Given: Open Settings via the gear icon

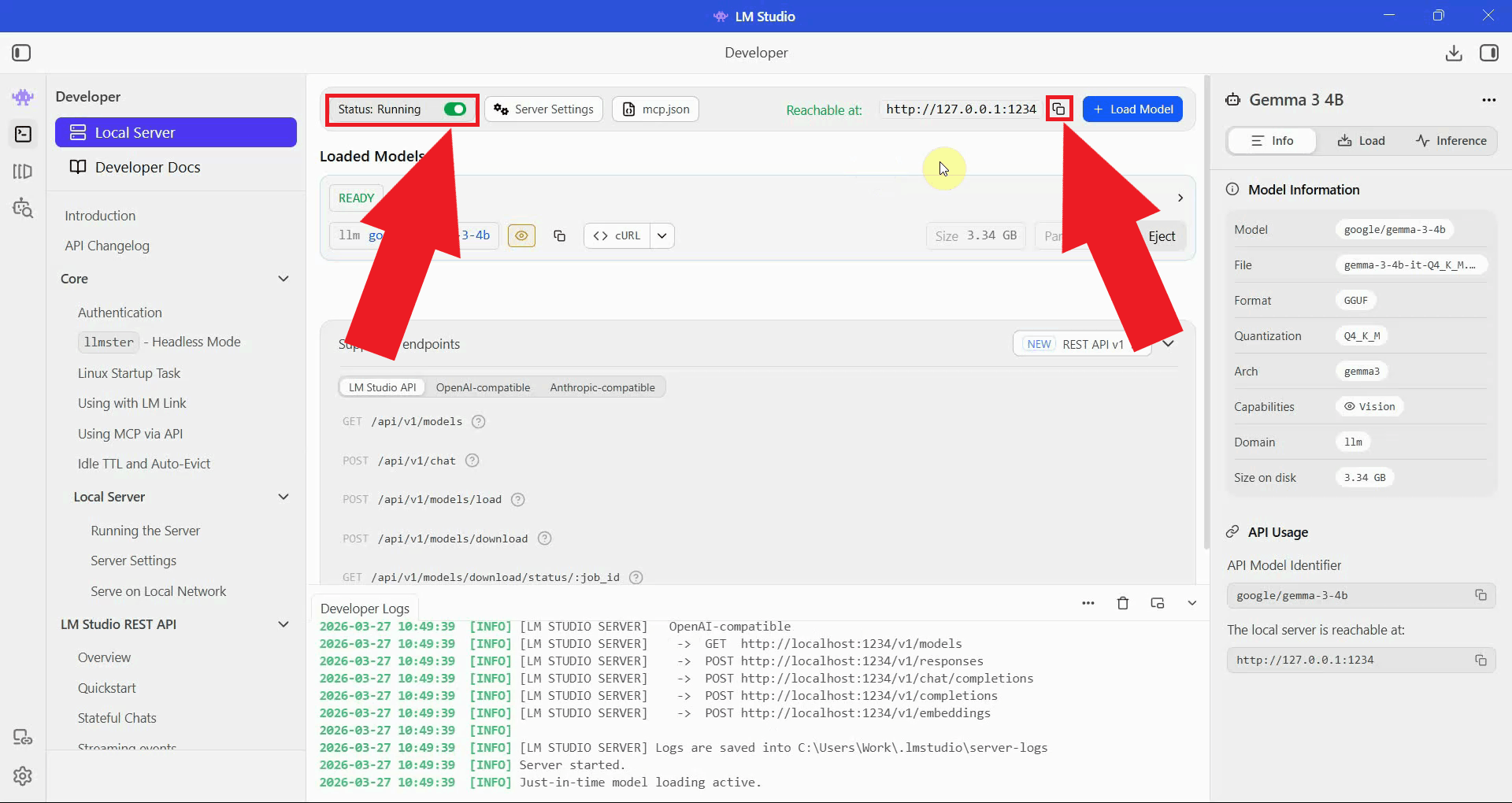Looking at the screenshot, I should coord(23,776).
